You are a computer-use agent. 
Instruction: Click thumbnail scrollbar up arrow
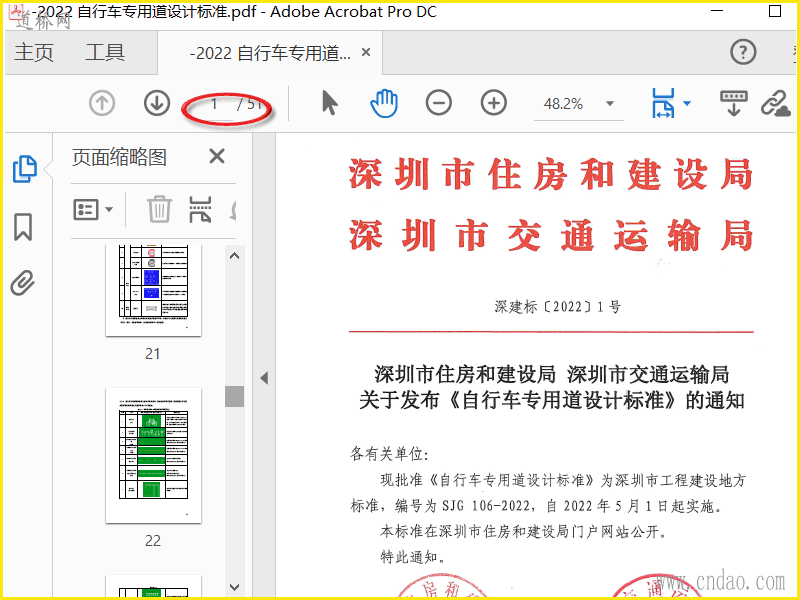coord(234,256)
